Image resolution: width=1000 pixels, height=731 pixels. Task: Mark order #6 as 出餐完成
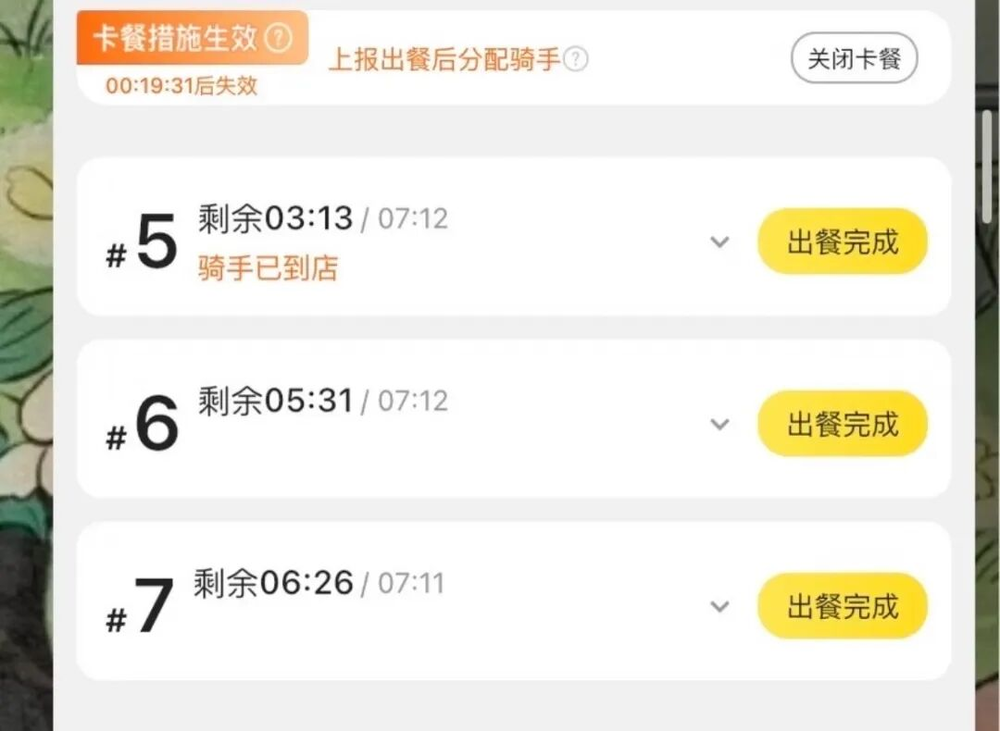842,424
